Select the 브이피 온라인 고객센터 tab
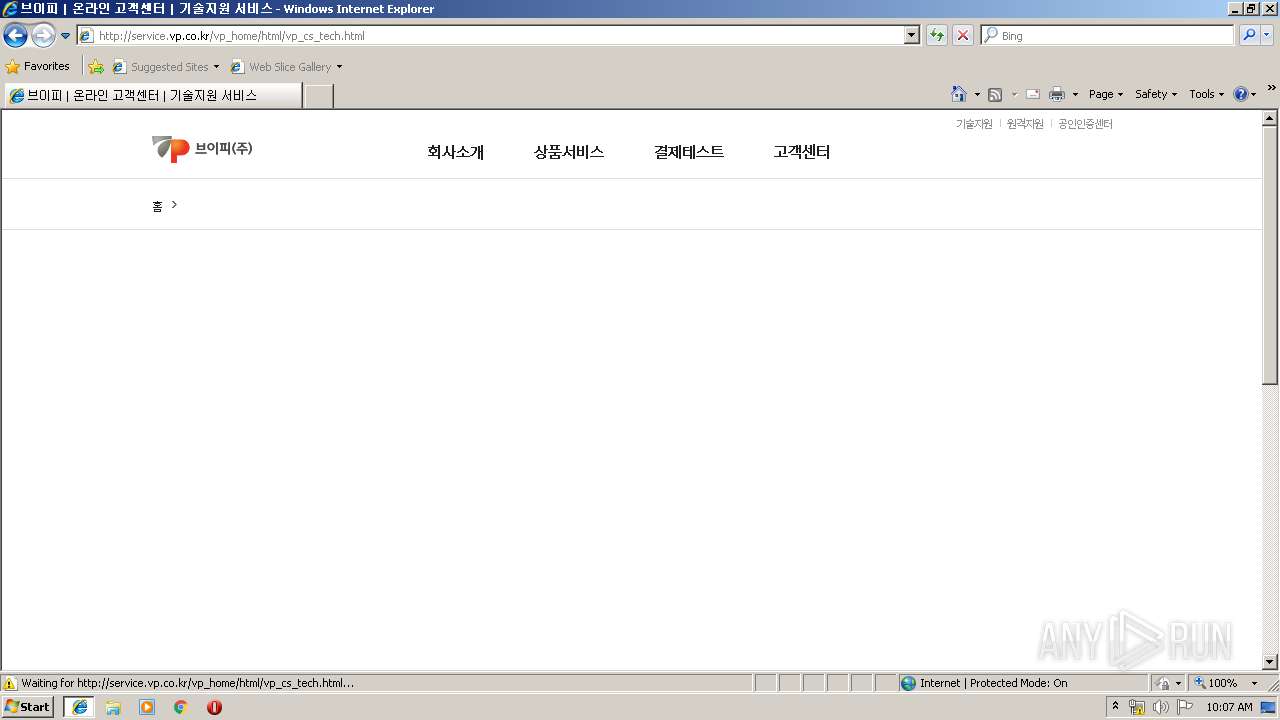 tap(152, 95)
